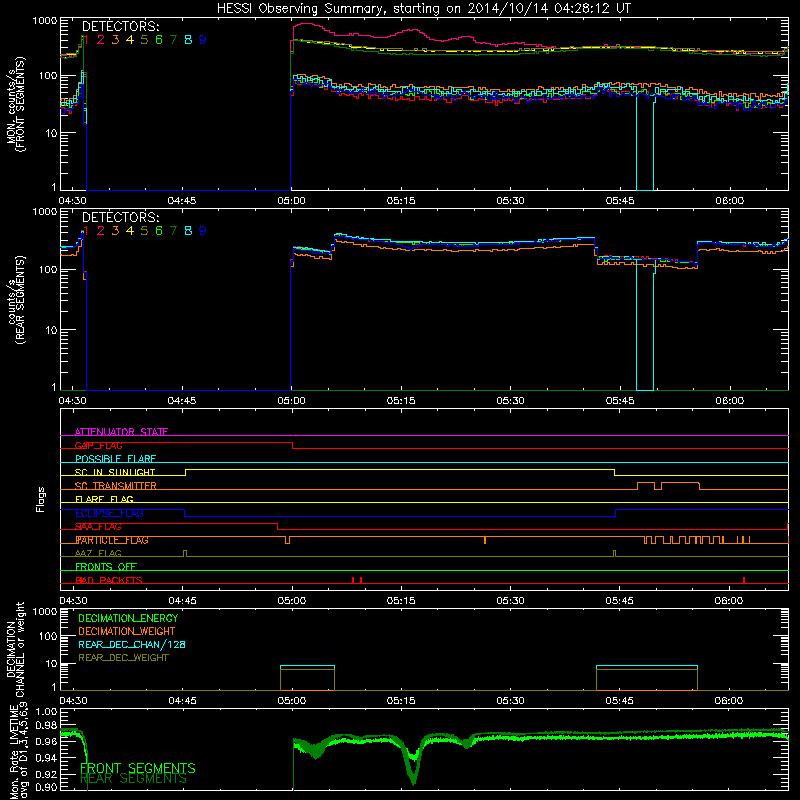Image resolution: width=800 pixels, height=800 pixels.
Task: Click the cyan decimation step starting before 05:00
Action: point(307,666)
